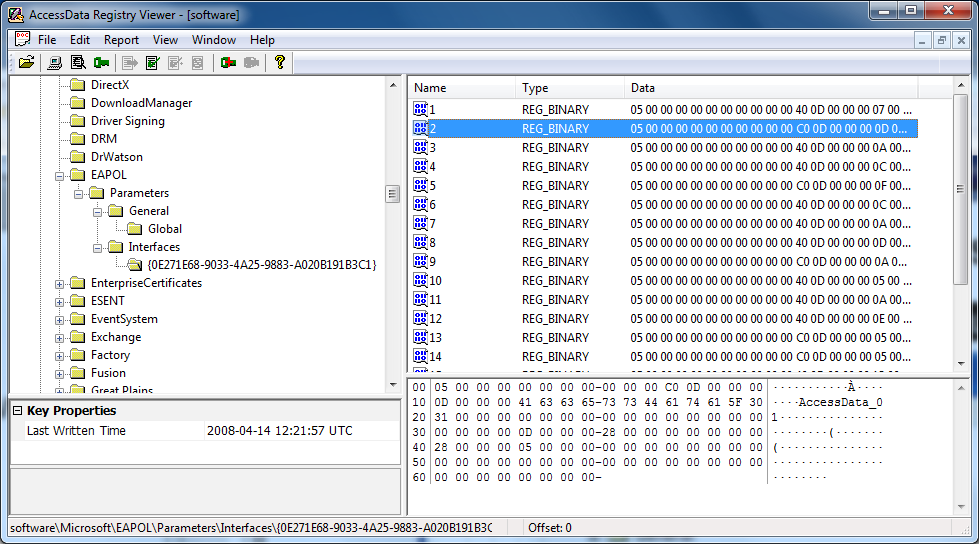Click the yellow question mark help icon
The width and height of the screenshot is (979, 544).
(280, 62)
